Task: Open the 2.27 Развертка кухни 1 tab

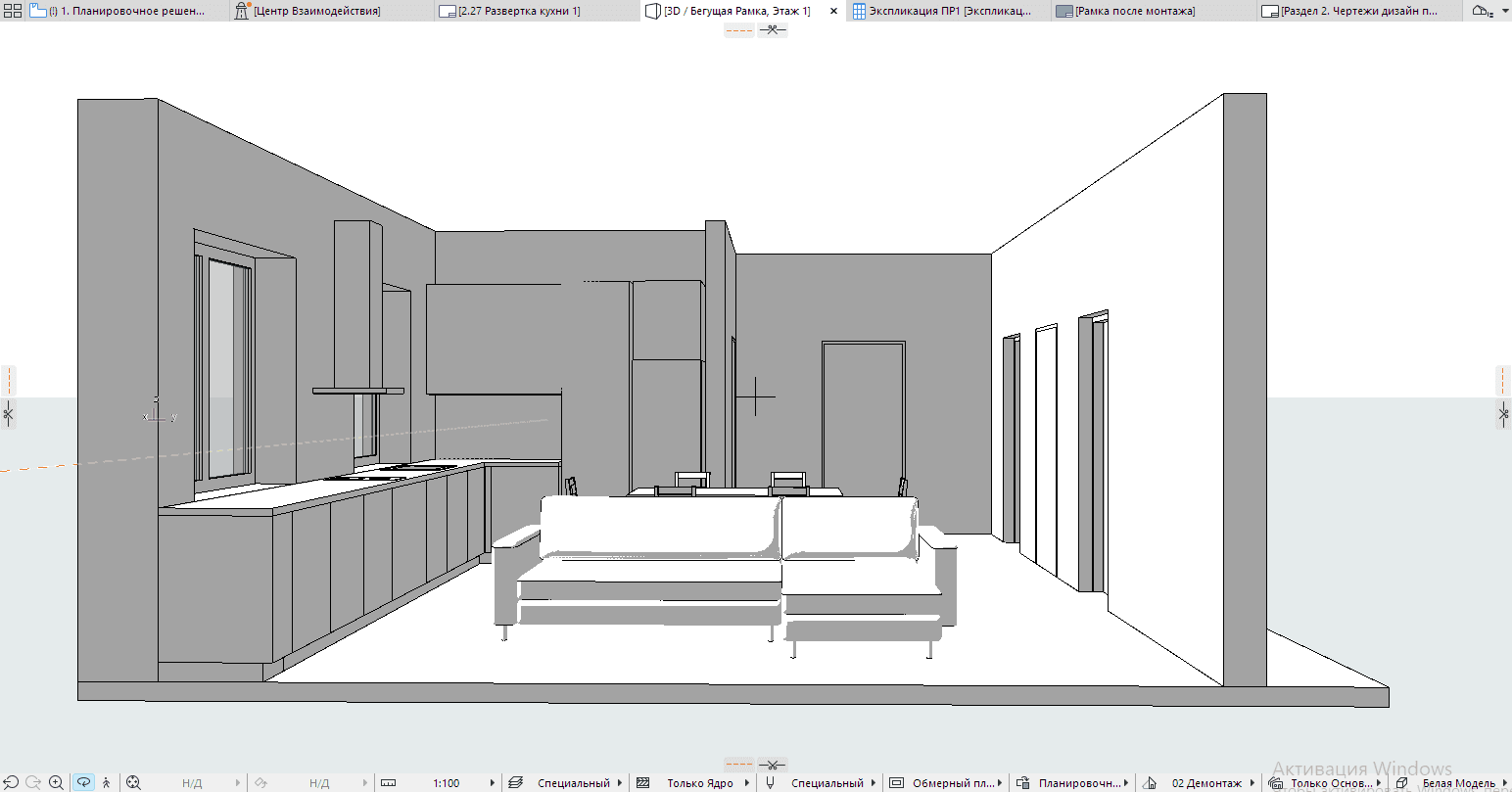Action: click(x=519, y=11)
